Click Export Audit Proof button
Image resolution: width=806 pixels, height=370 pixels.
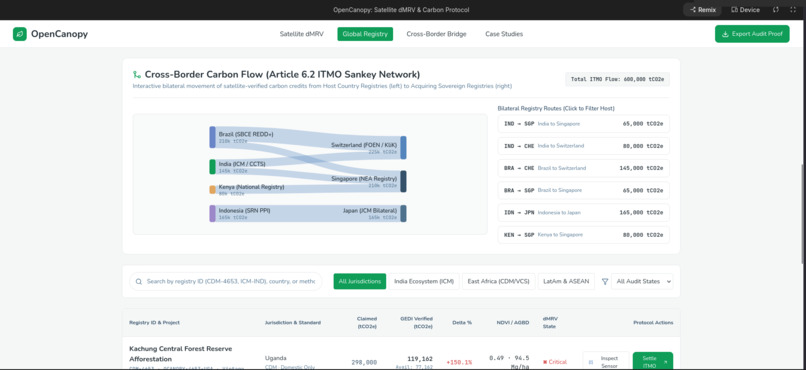pyautogui.click(x=752, y=34)
